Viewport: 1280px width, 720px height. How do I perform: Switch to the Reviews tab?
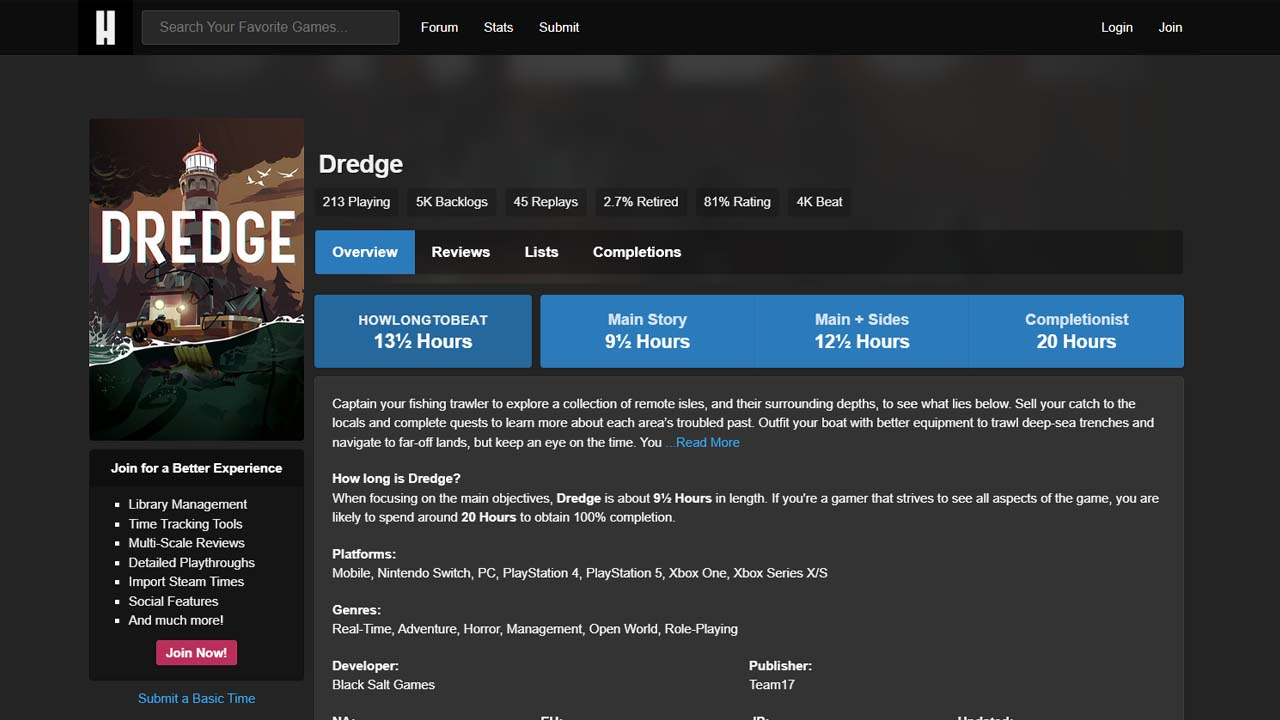tap(460, 252)
